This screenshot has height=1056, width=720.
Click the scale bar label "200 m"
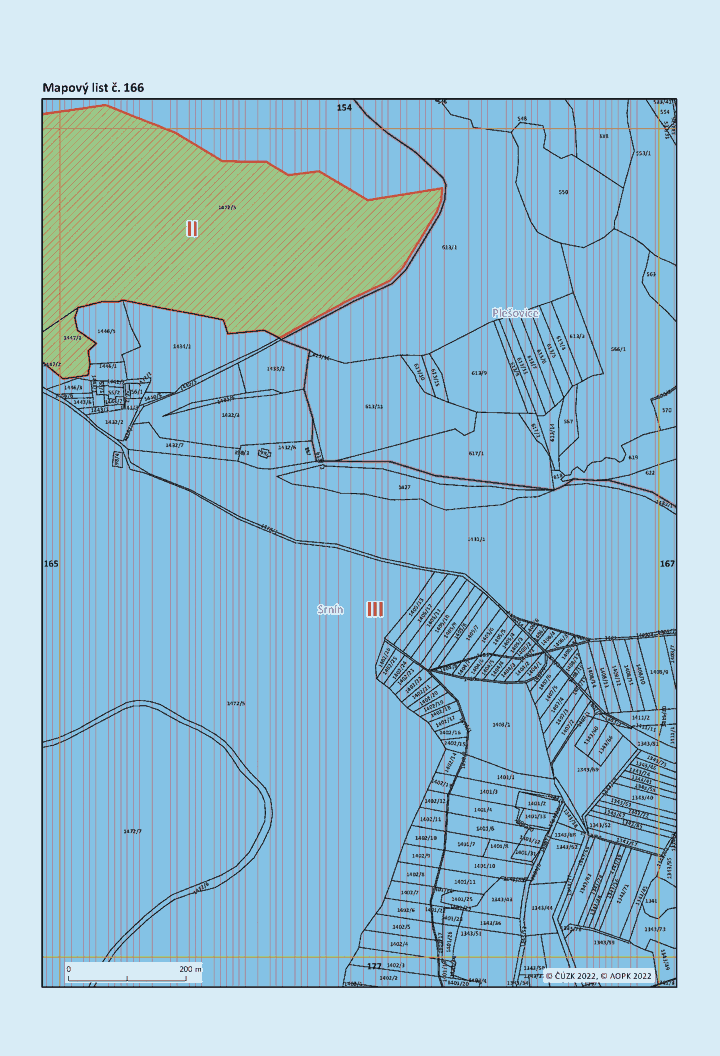[x=191, y=969]
